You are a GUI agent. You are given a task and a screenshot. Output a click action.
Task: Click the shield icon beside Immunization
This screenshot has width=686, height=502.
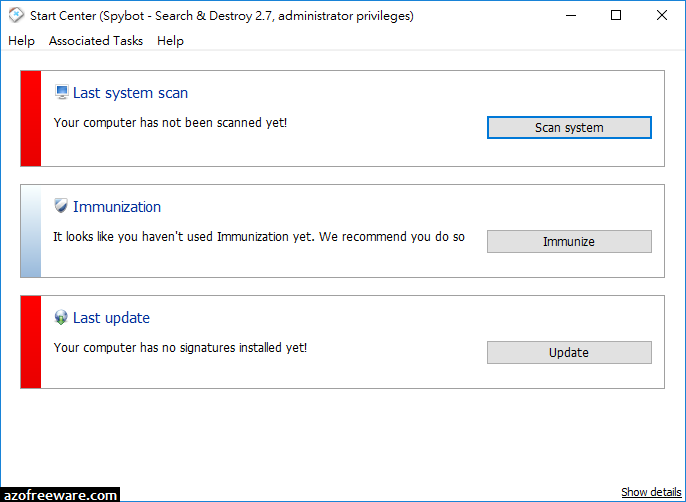coord(61,206)
